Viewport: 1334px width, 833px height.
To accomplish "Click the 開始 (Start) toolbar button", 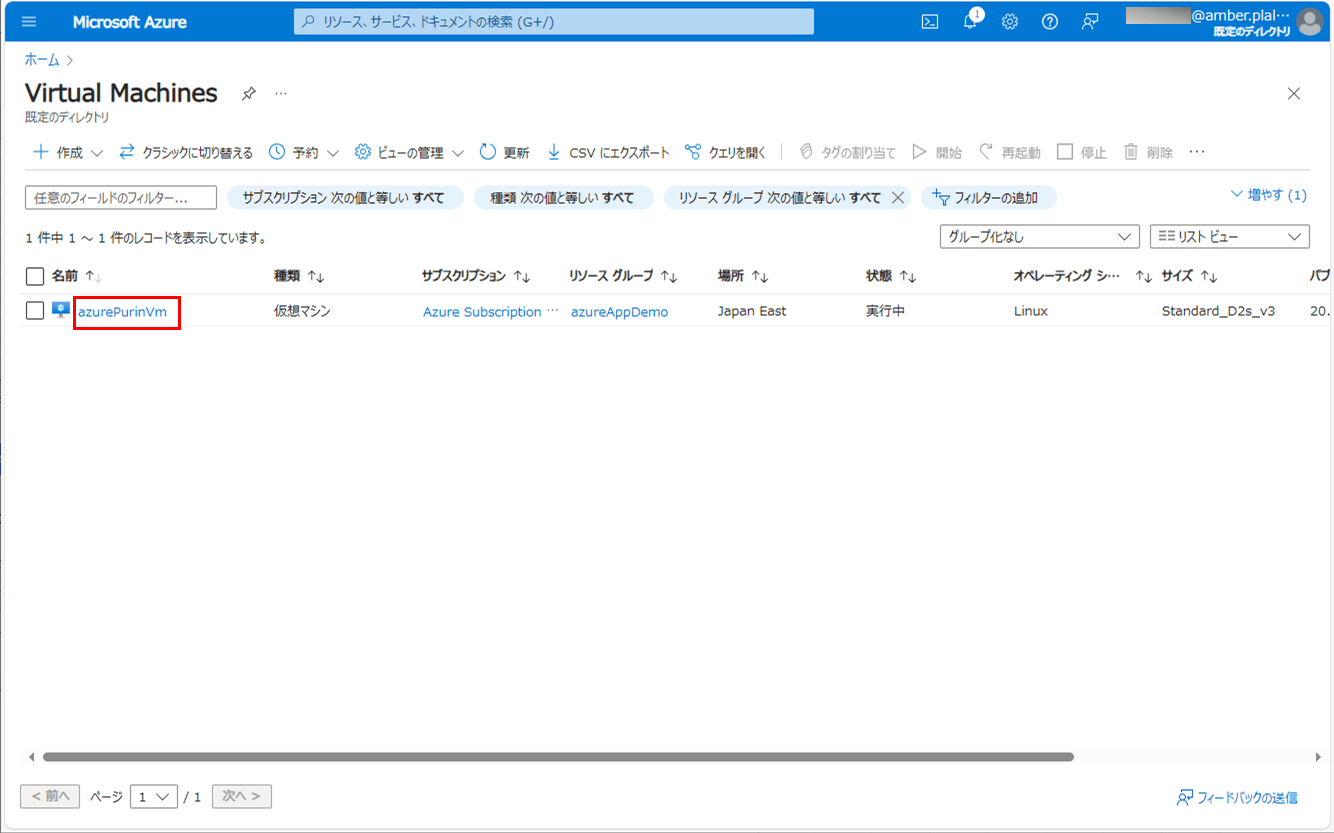I will (x=937, y=153).
